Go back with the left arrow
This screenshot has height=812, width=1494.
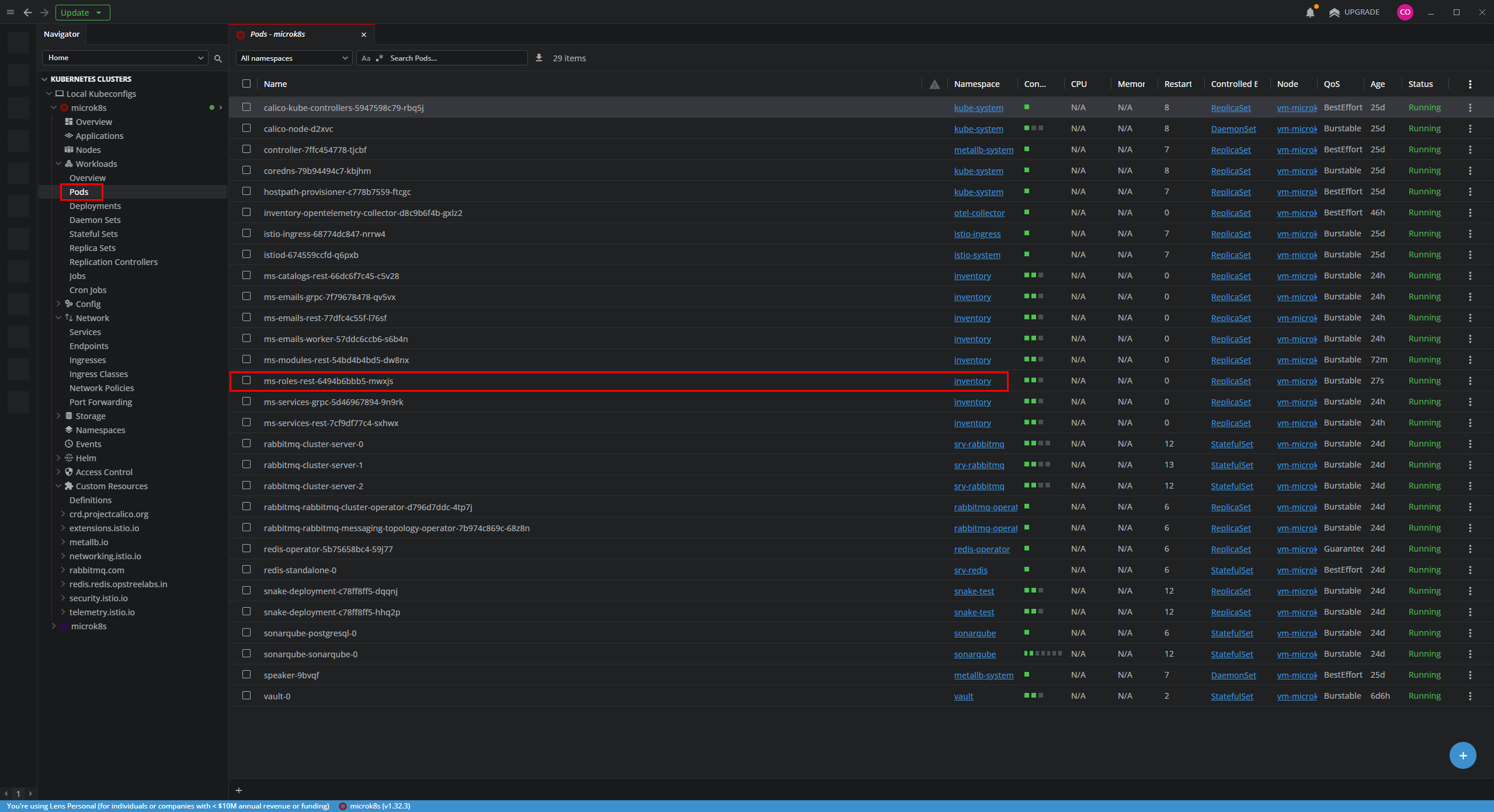[x=27, y=12]
